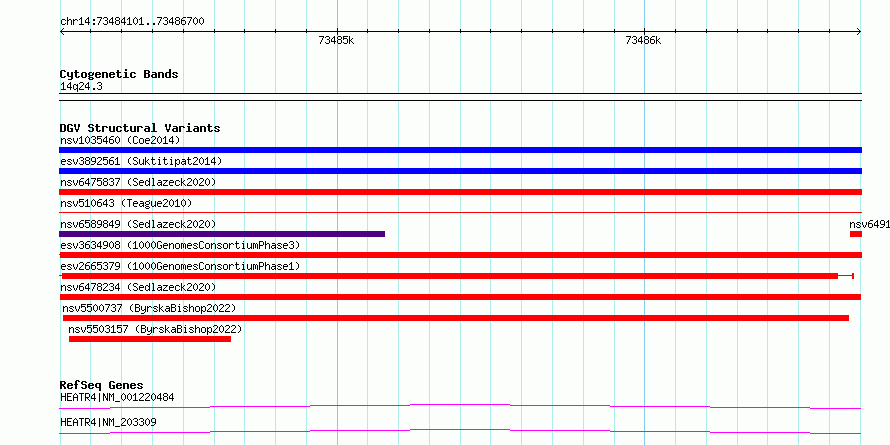Click the HEATR4|NM_203309 label
The height and width of the screenshot is (445, 890).
point(108,422)
